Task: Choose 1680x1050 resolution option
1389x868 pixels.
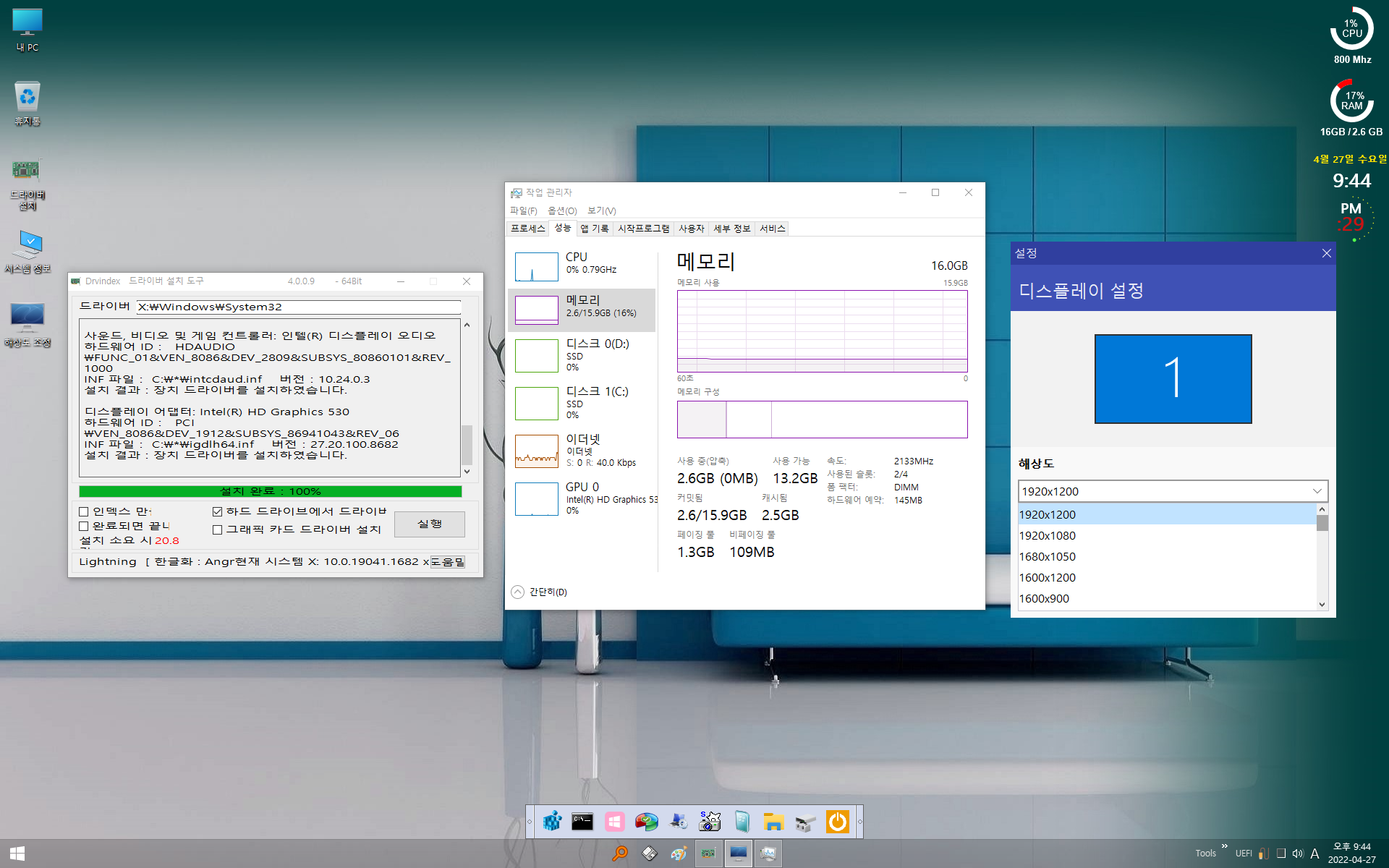Action: pos(1167,556)
